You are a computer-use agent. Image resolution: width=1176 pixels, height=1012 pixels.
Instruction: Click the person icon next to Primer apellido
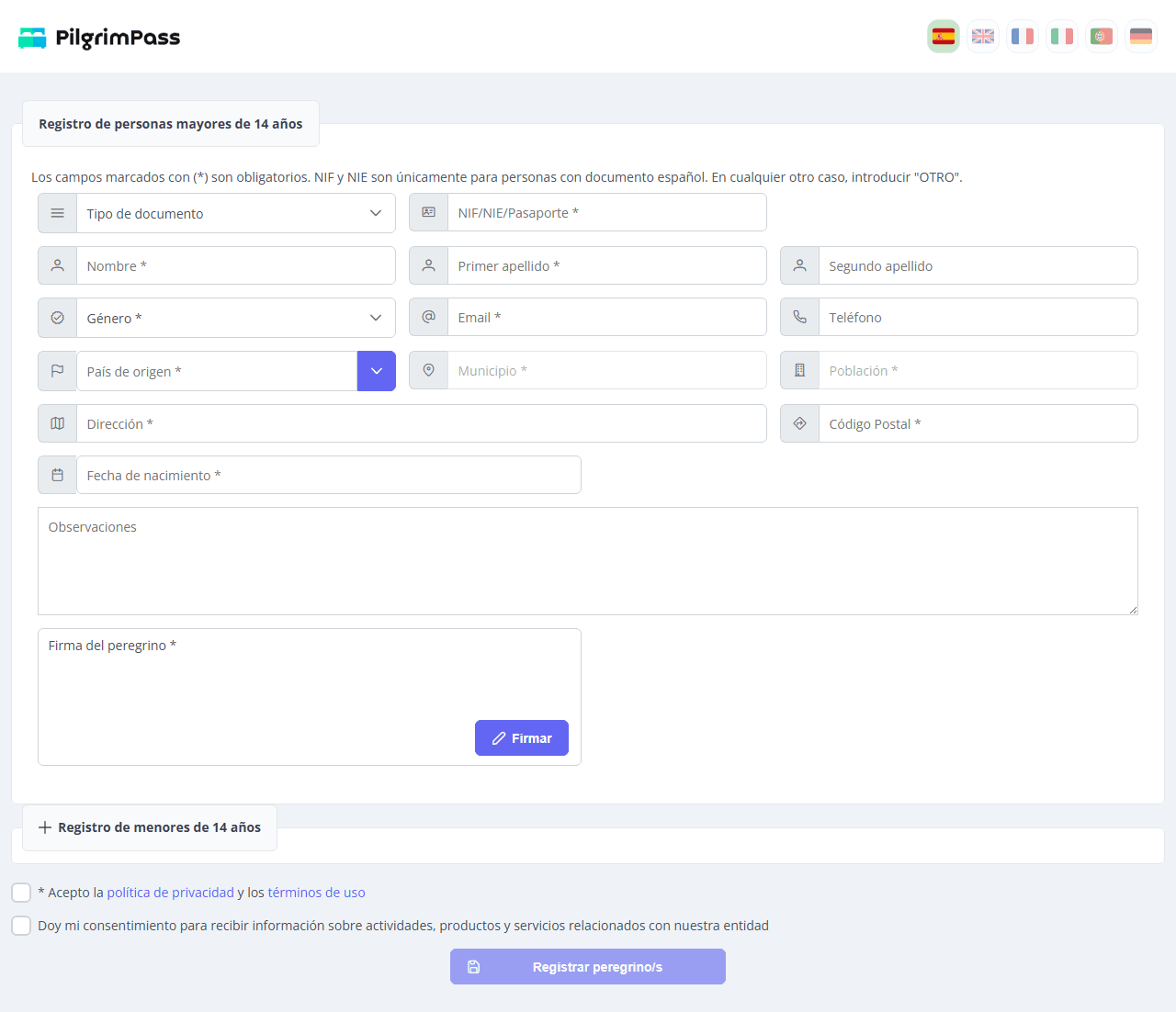[428, 265]
